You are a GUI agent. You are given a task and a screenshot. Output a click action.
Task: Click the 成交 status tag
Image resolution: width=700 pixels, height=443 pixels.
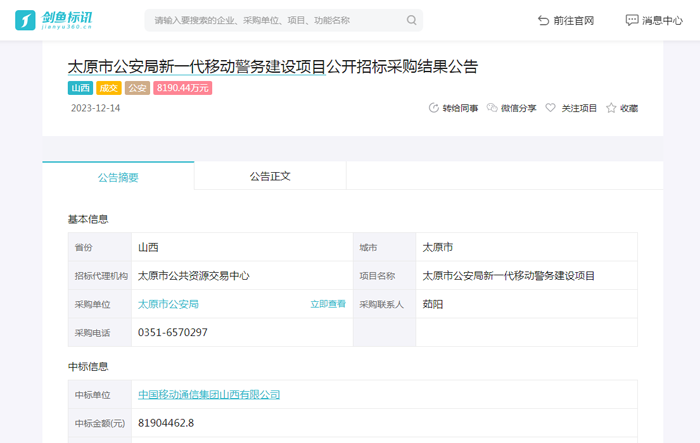(108, 88)
